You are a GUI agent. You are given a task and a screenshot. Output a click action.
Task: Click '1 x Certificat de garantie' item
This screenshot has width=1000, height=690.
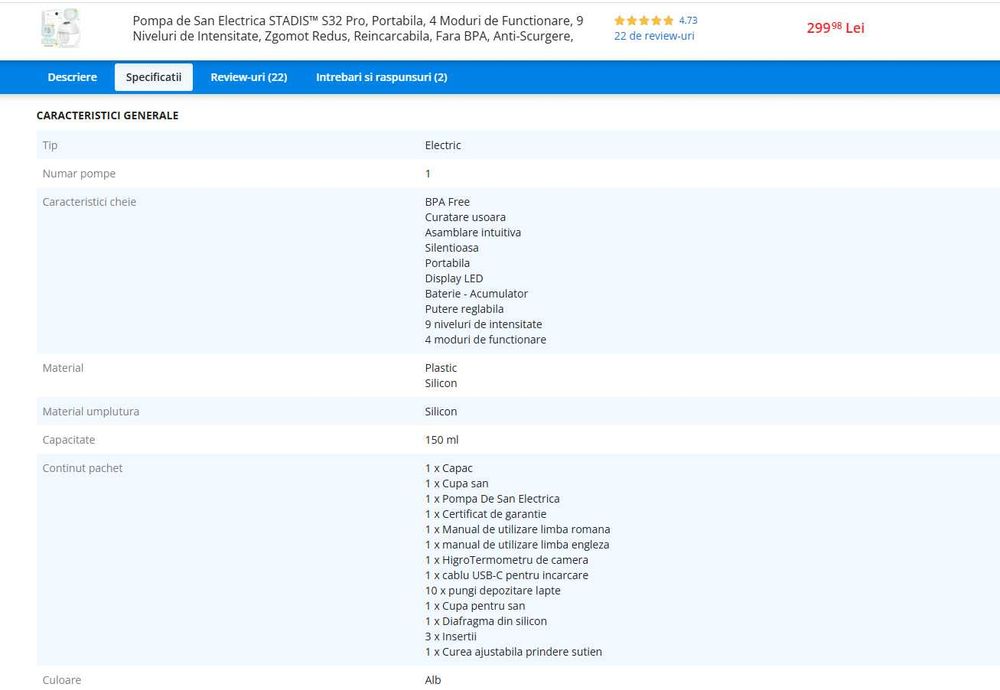485,513
